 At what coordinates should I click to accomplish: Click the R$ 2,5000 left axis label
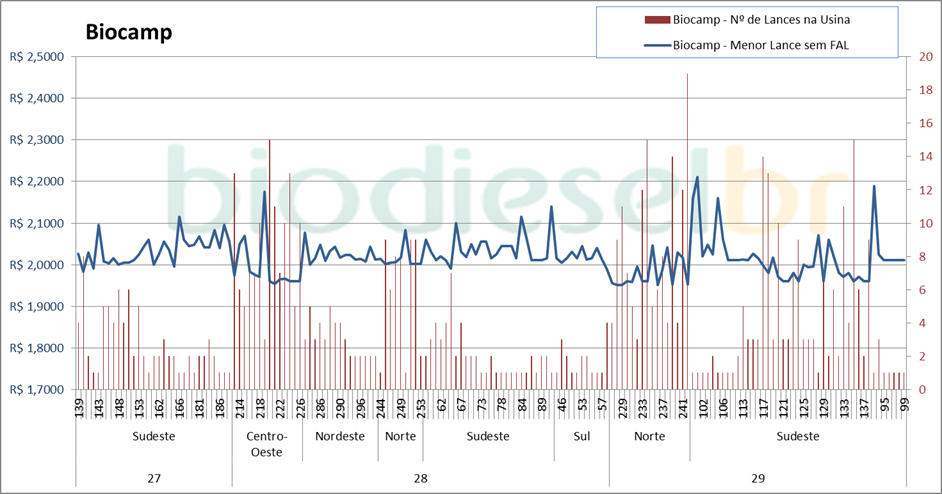point(35,57)
